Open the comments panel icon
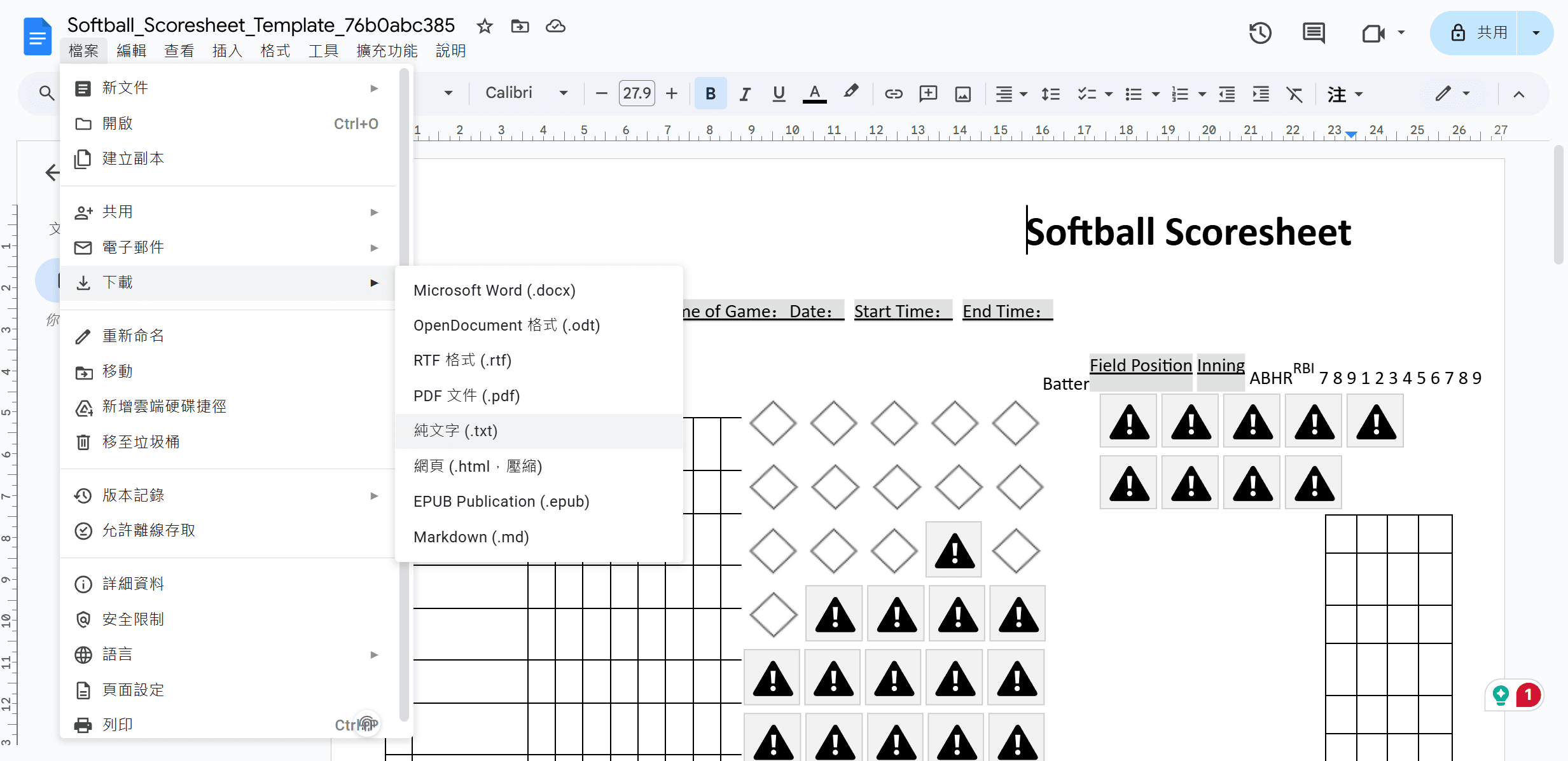The width and height of the screenshot is (1568, 761). [1314, 33]
